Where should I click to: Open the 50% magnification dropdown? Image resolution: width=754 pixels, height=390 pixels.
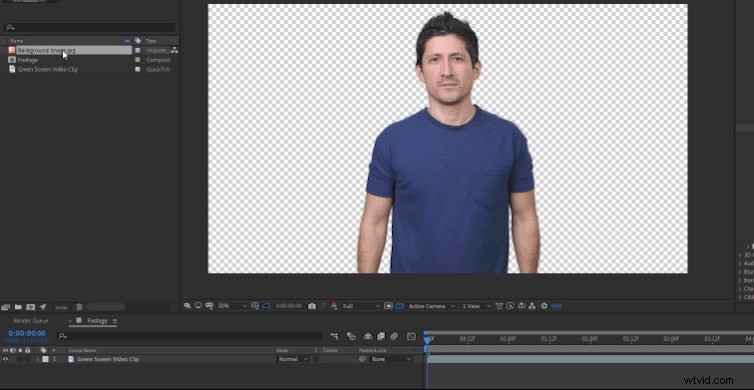tap(232, 306)
